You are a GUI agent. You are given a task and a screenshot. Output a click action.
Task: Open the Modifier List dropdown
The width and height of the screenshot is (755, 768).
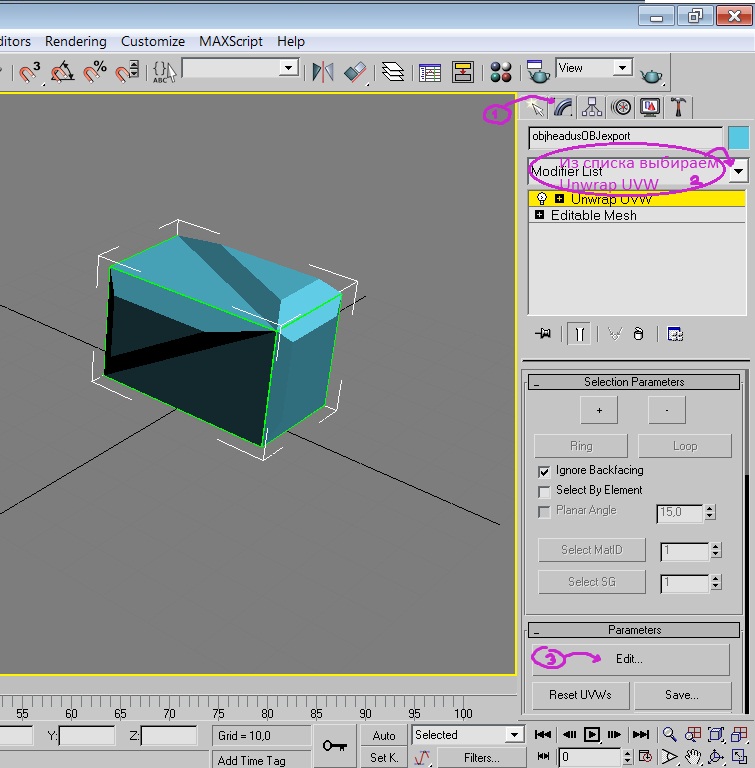click(738, 171)
